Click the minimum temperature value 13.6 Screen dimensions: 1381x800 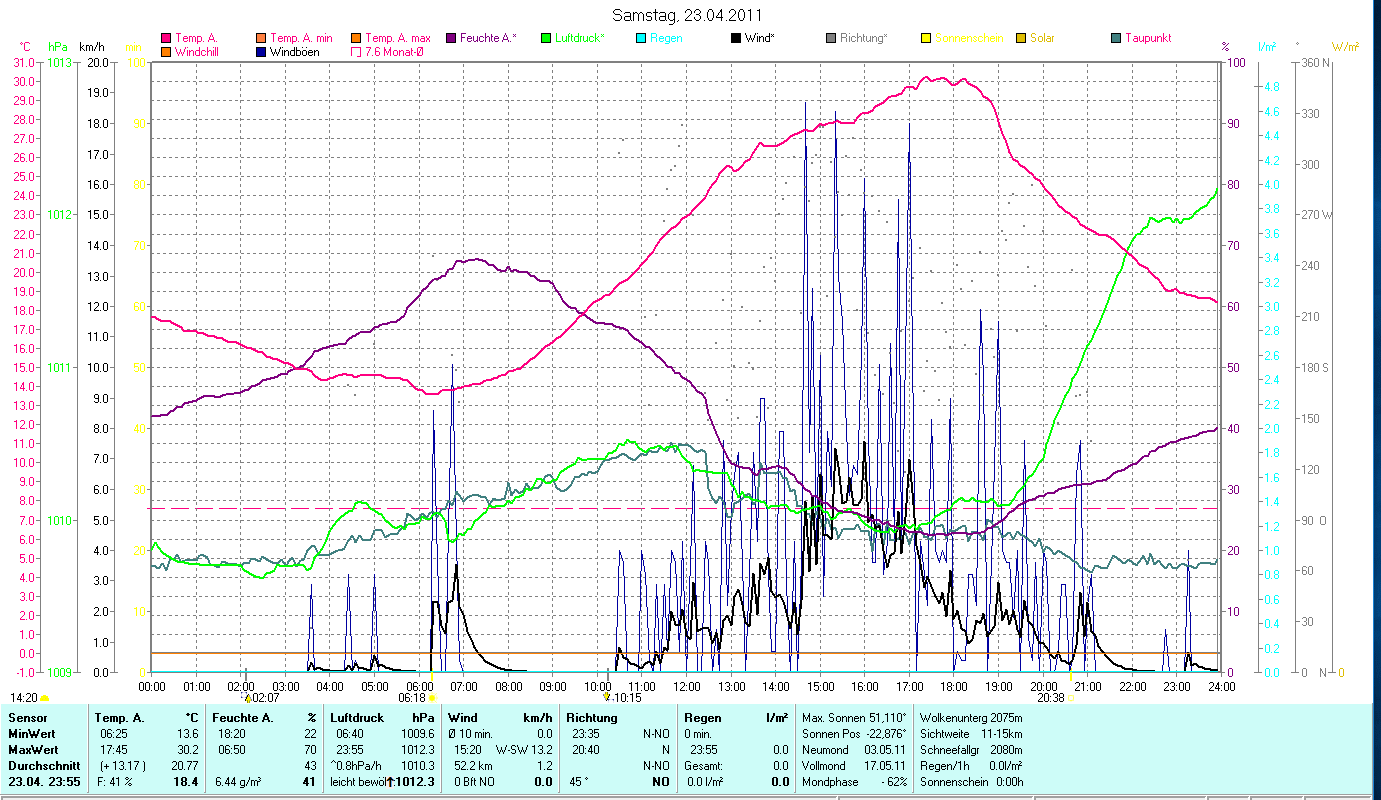(187, 734)
